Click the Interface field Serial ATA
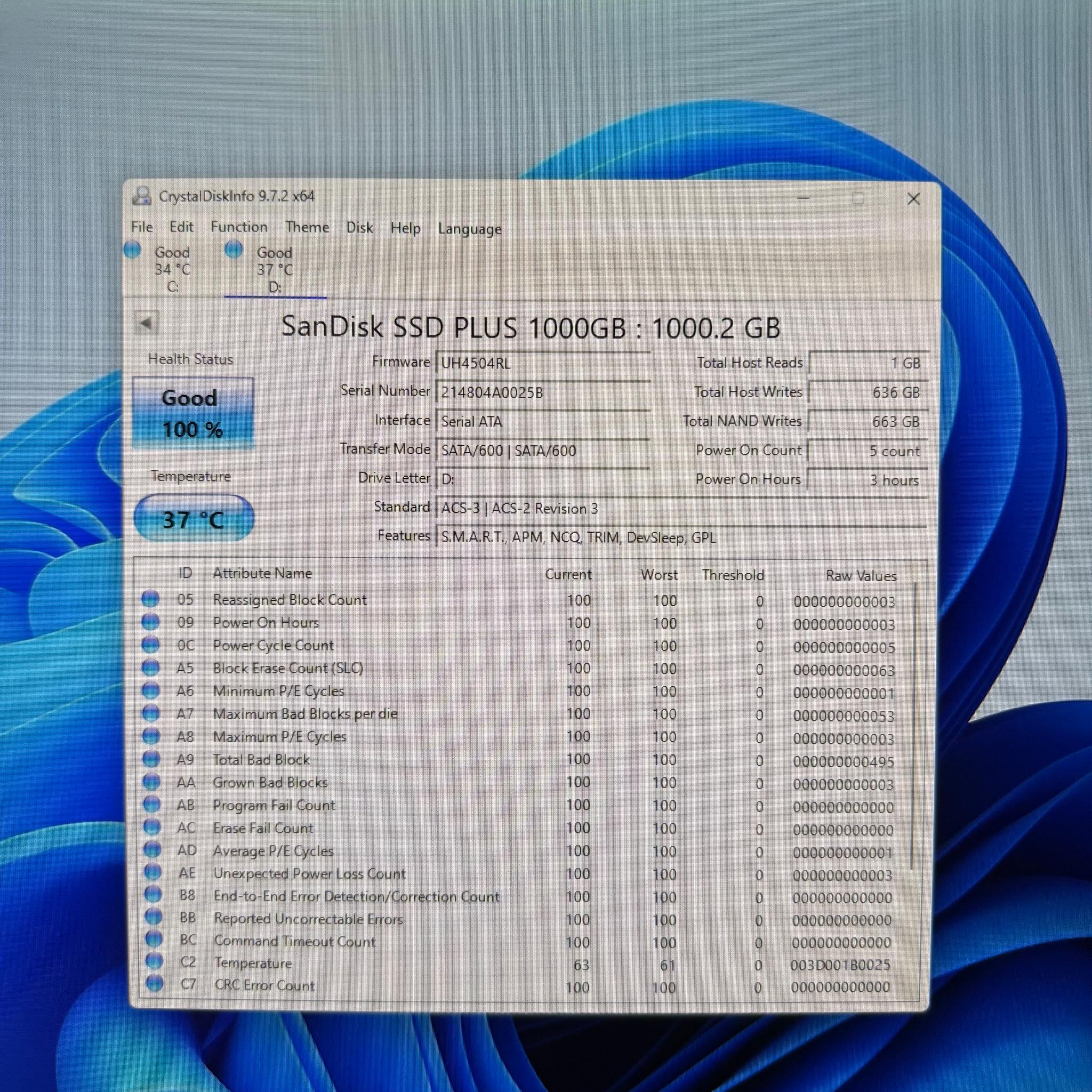This screenshot has height=1092, width=1092. [543, 421]
